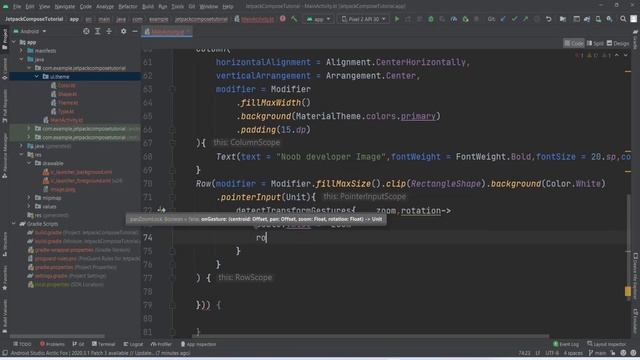Click the account avatar icon at top right

(x=633, y=19)
